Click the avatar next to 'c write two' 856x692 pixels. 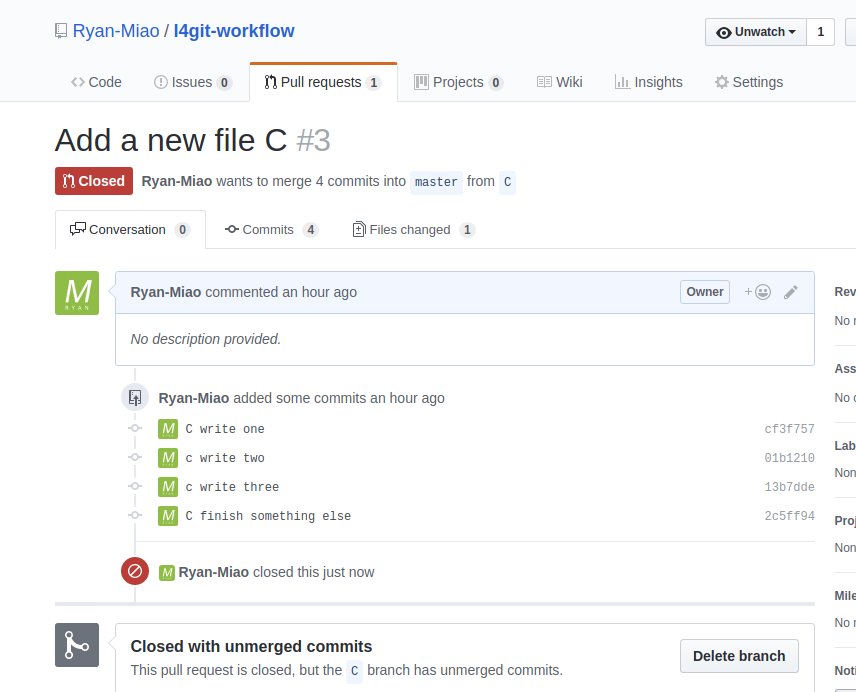click(168, 458)
